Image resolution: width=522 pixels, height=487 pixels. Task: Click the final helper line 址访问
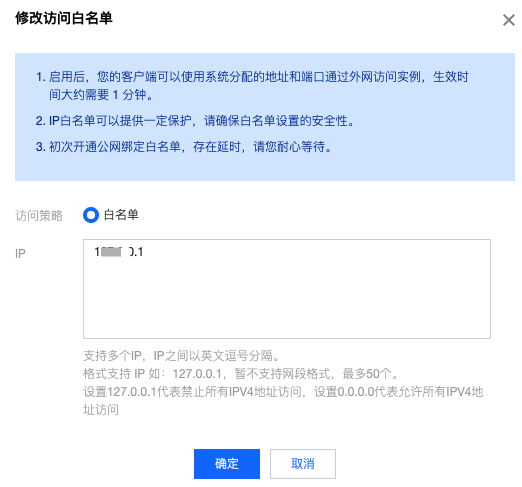(101, 410)
